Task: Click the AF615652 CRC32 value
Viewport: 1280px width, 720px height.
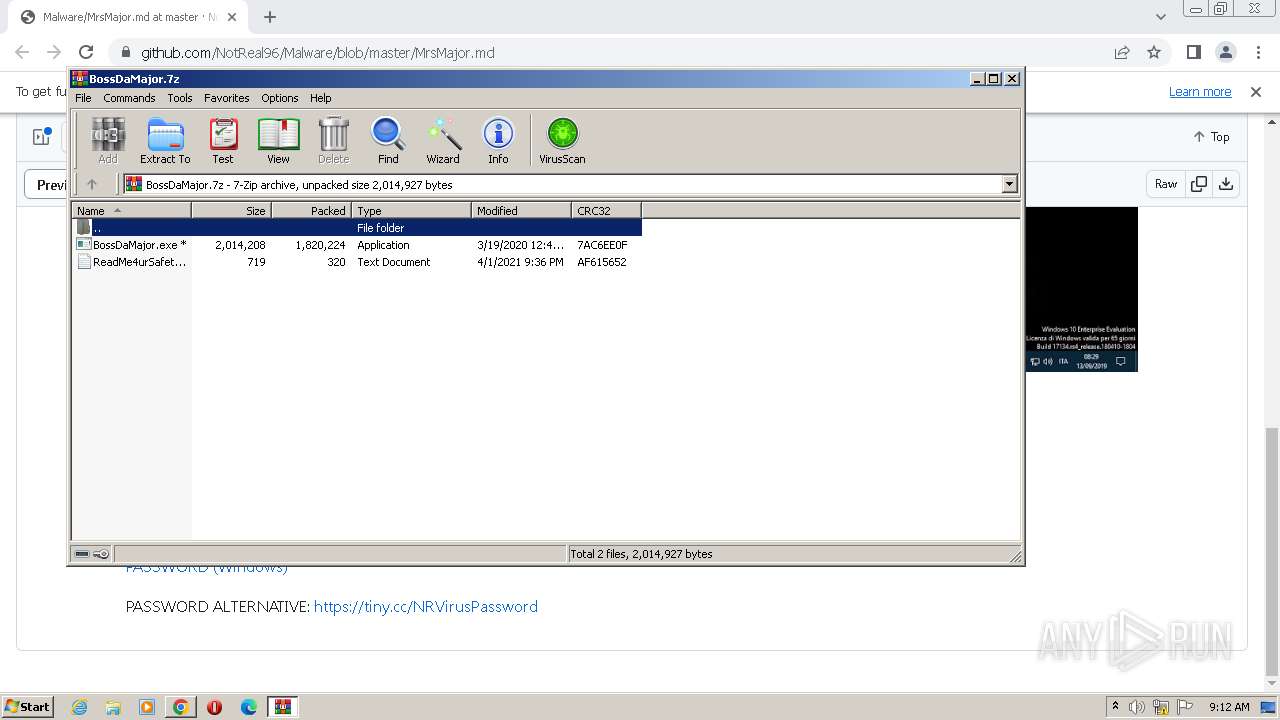Action: pyautogui.click(x=602, y=262)
